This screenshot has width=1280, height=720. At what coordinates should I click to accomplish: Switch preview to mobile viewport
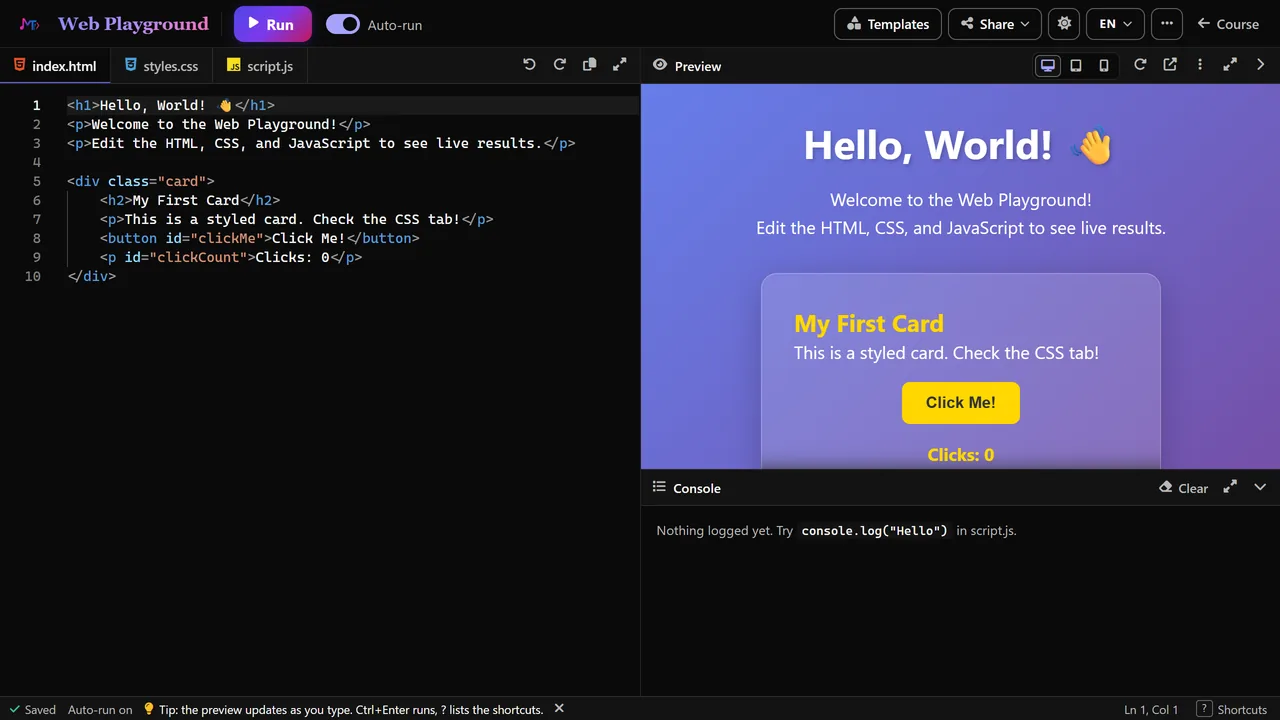coord(1104,65)
